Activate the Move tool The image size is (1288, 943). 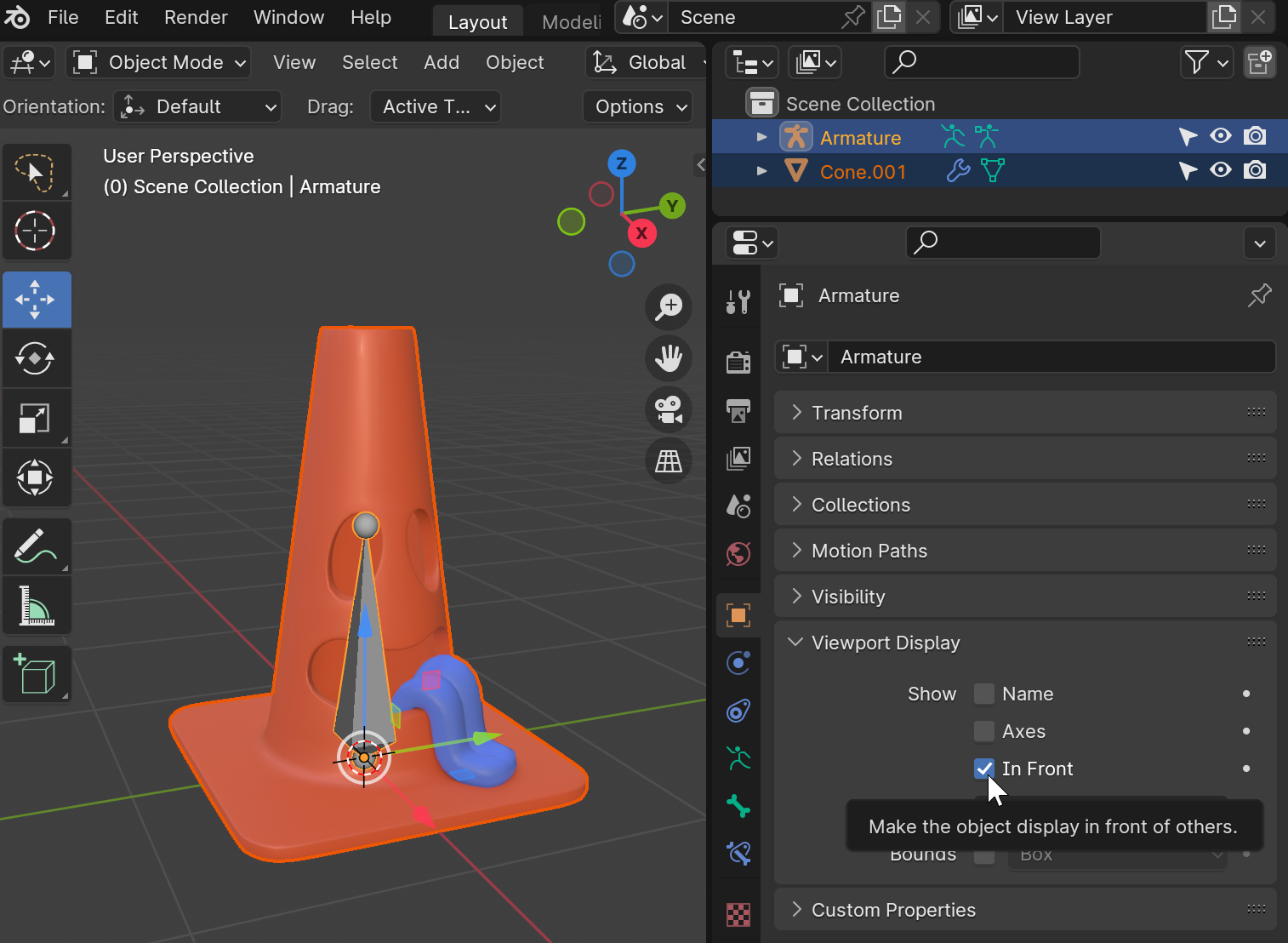(36, 300)
